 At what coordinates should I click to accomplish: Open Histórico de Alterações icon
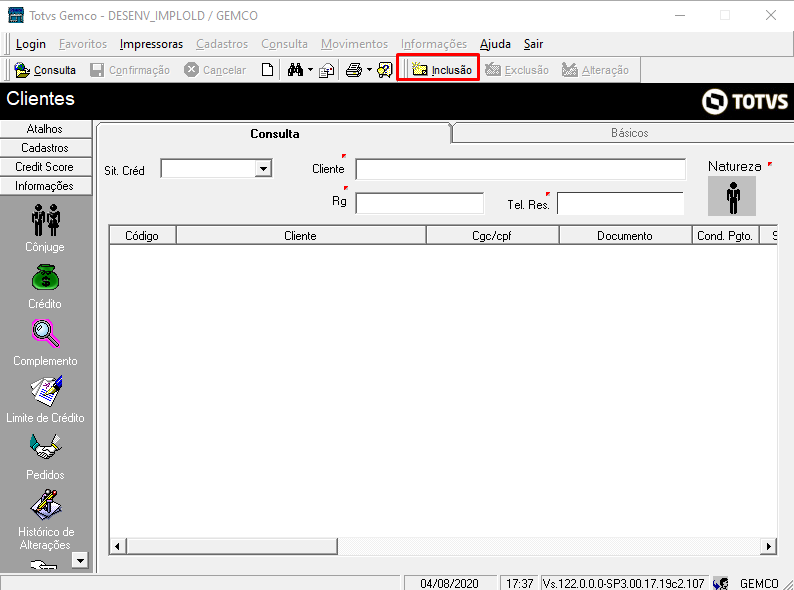tap(46, 504)
